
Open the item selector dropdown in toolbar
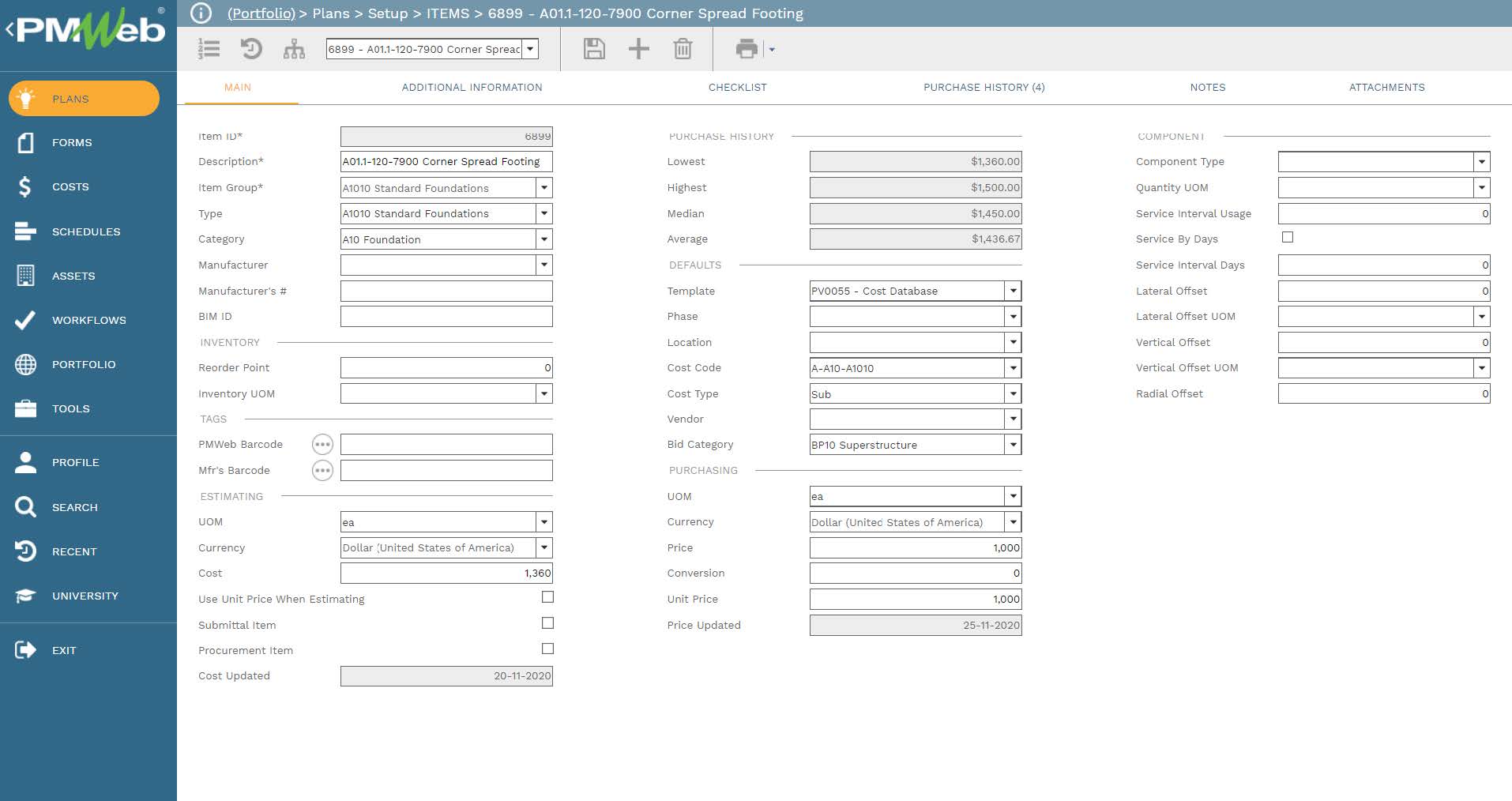(531, 49)
